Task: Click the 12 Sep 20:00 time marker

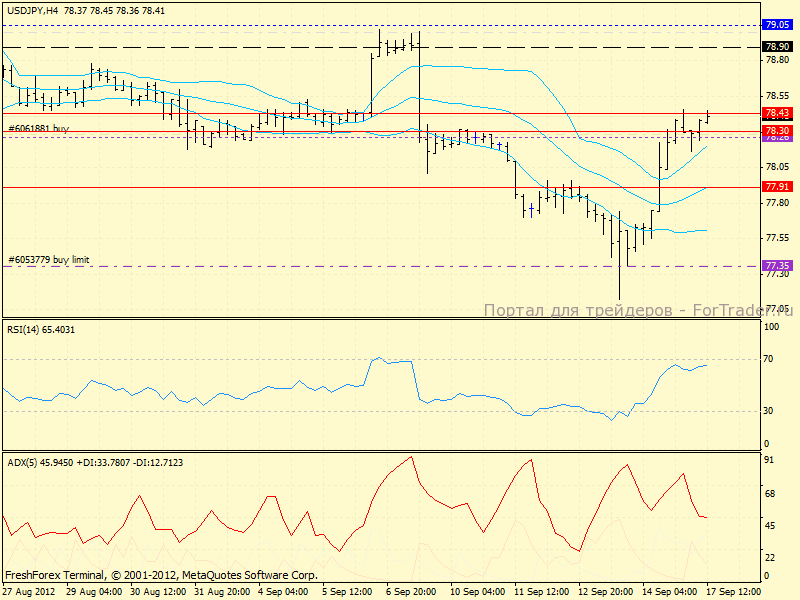Action: (604, 591)
